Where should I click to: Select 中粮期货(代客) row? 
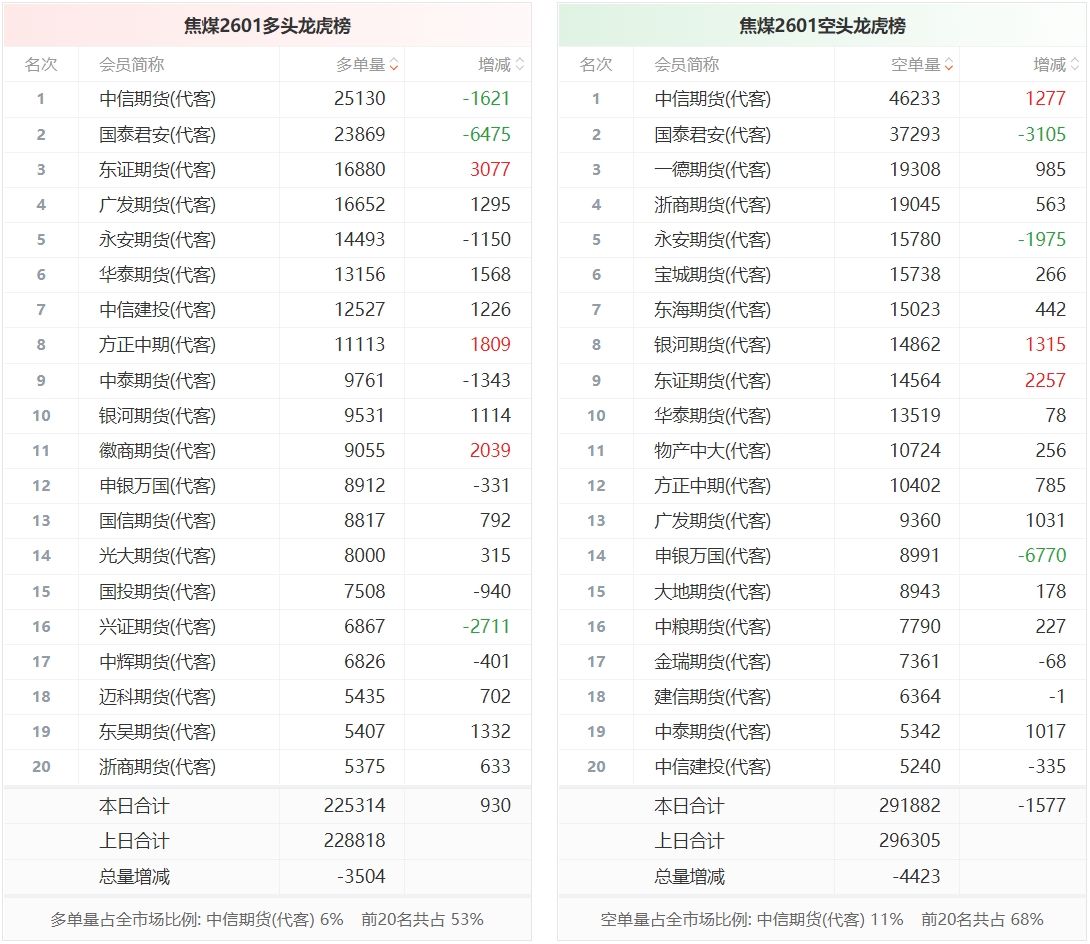pyautogui.click(x=822, y=626)
